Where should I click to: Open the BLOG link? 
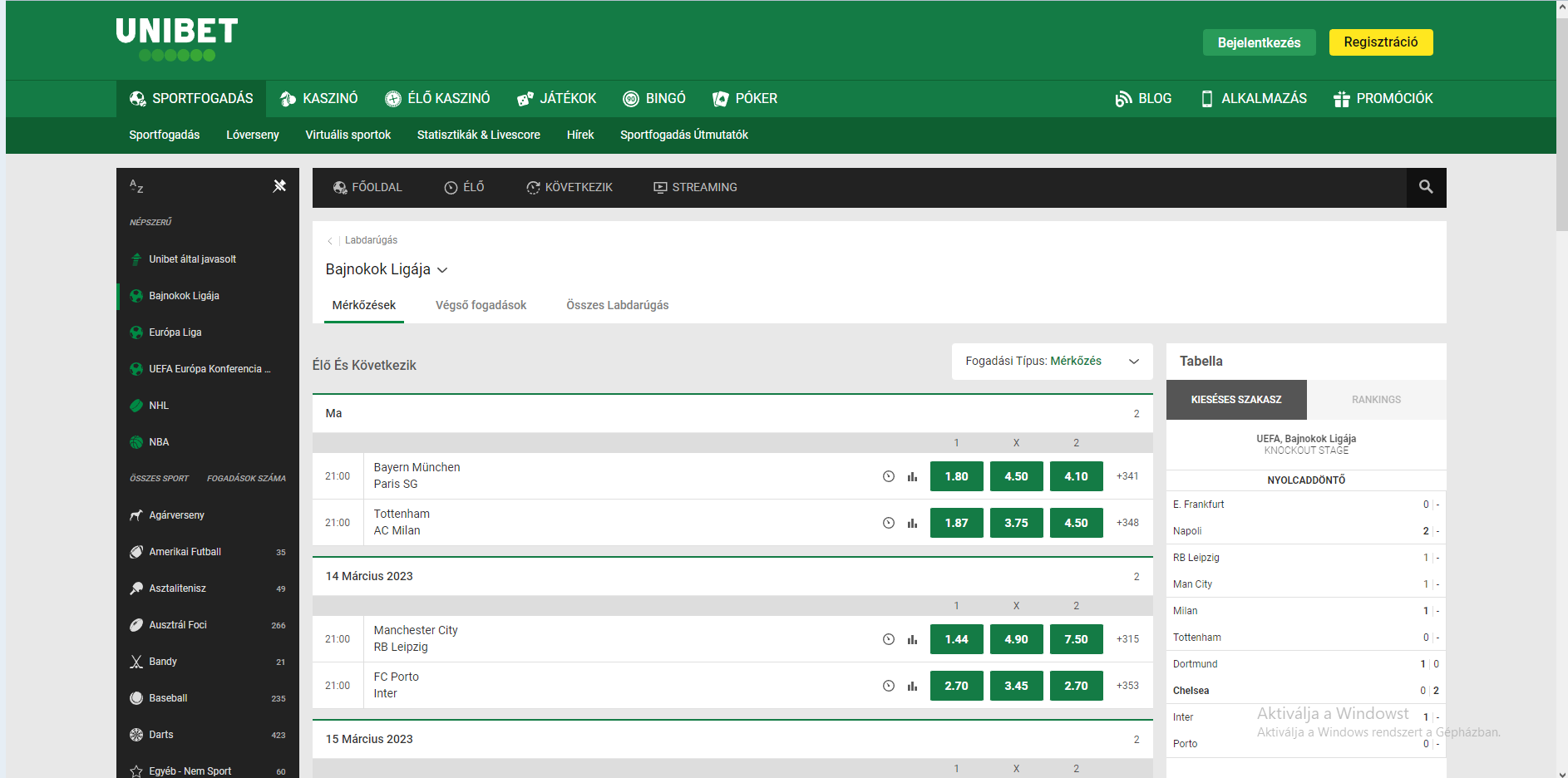coord(1143,99)
